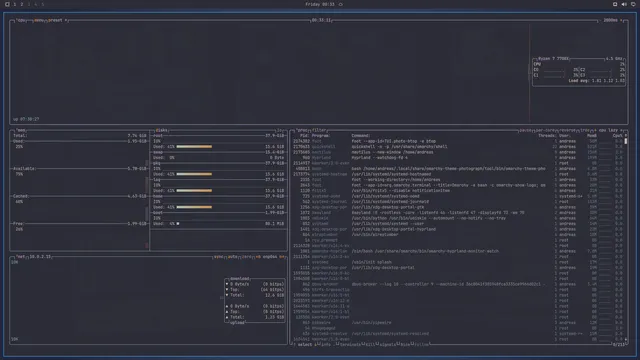The image size is (640, 360).
Task: Open info option at proc box bottom
Action: [325, 344]
